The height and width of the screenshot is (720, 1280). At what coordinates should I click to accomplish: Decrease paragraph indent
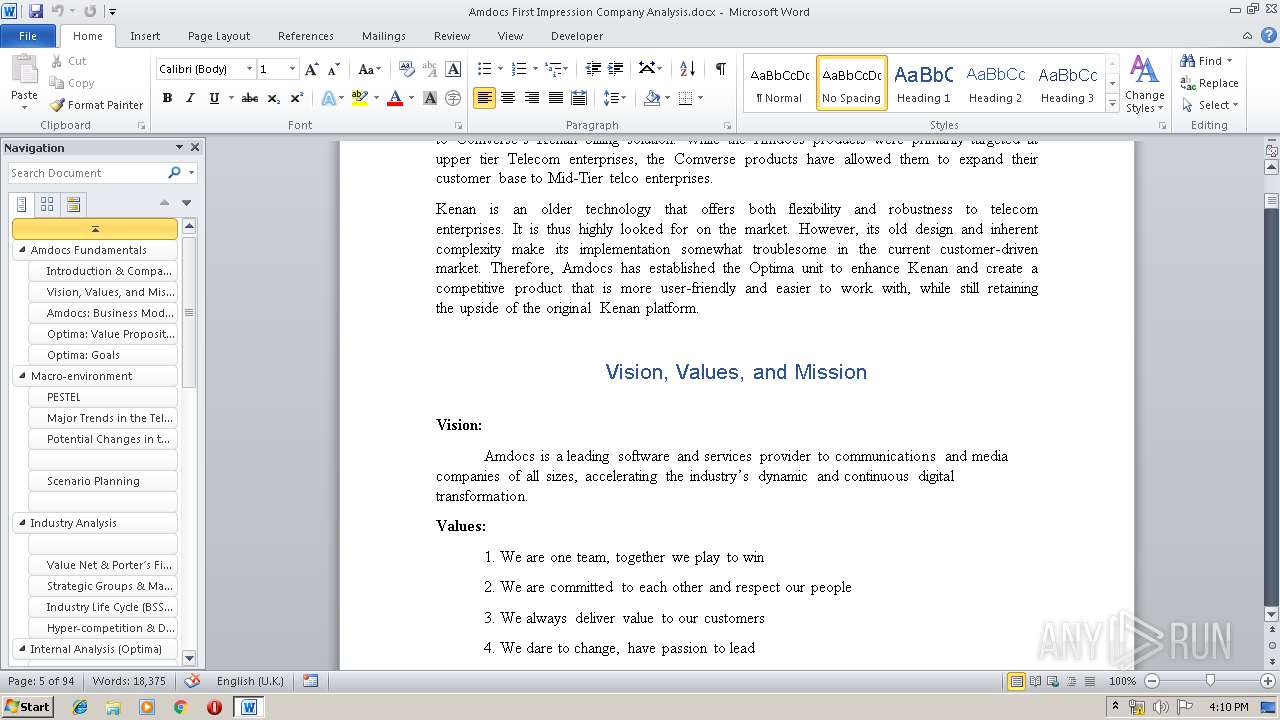coord(593,69)
